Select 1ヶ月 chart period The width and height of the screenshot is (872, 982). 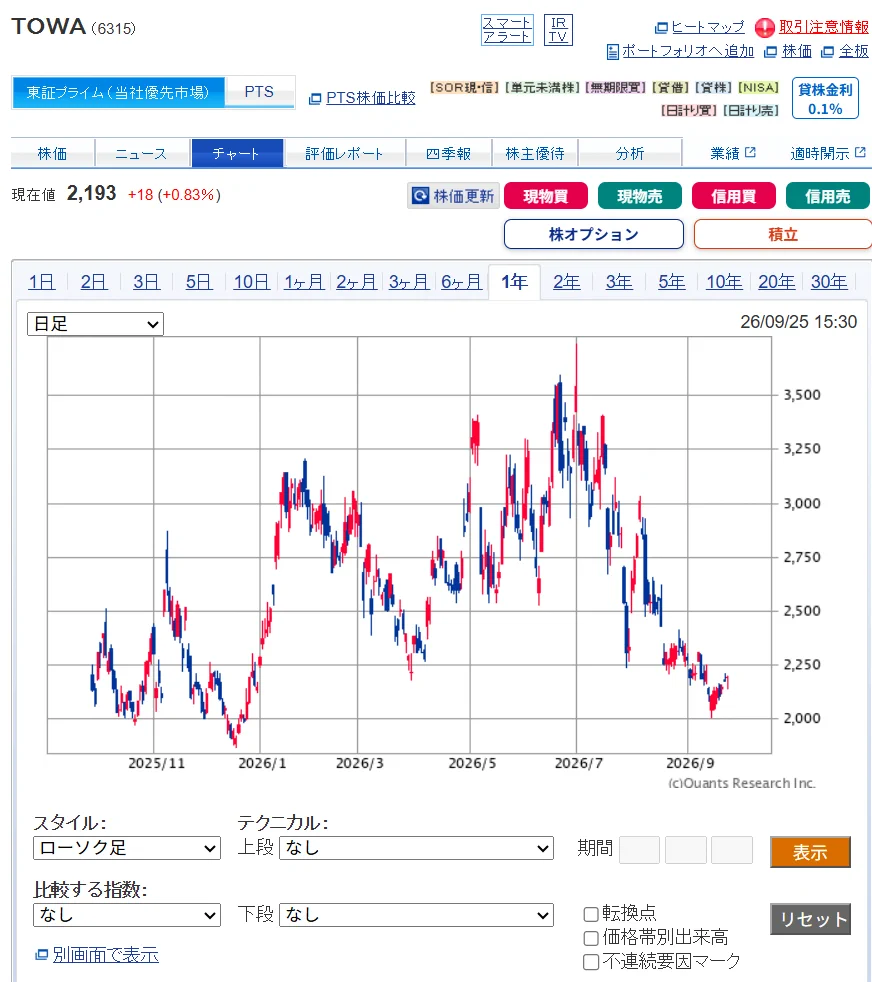(304, 282)
